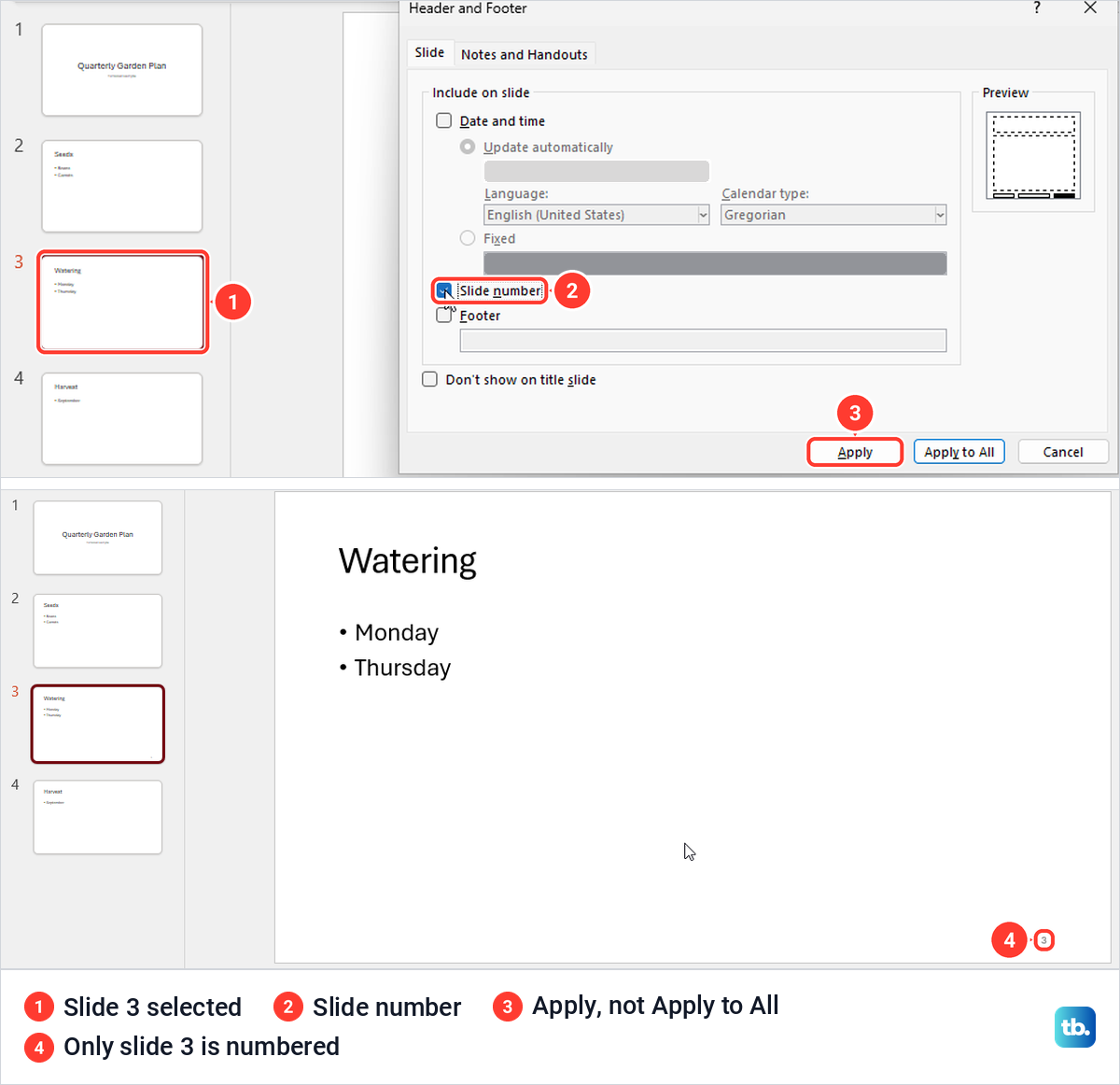The height and width of the screenshot is (1085, 1120).
Task: Select the Fixed radio button
Action: pos(468,238)
